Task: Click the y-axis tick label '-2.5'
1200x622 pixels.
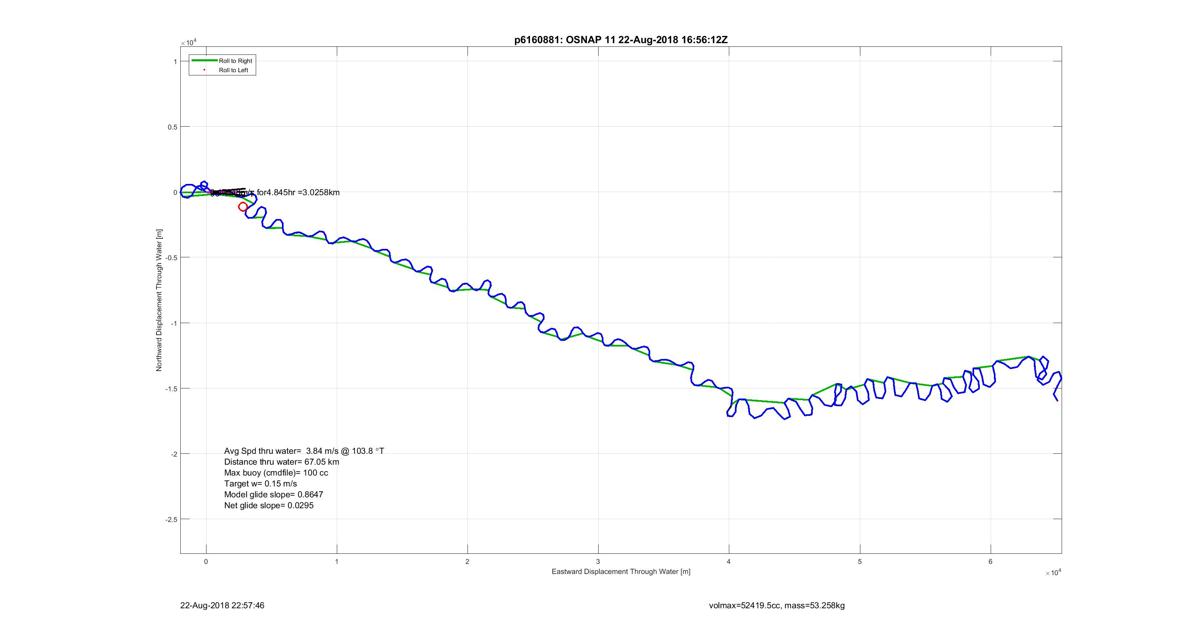Action: point(170,520)
